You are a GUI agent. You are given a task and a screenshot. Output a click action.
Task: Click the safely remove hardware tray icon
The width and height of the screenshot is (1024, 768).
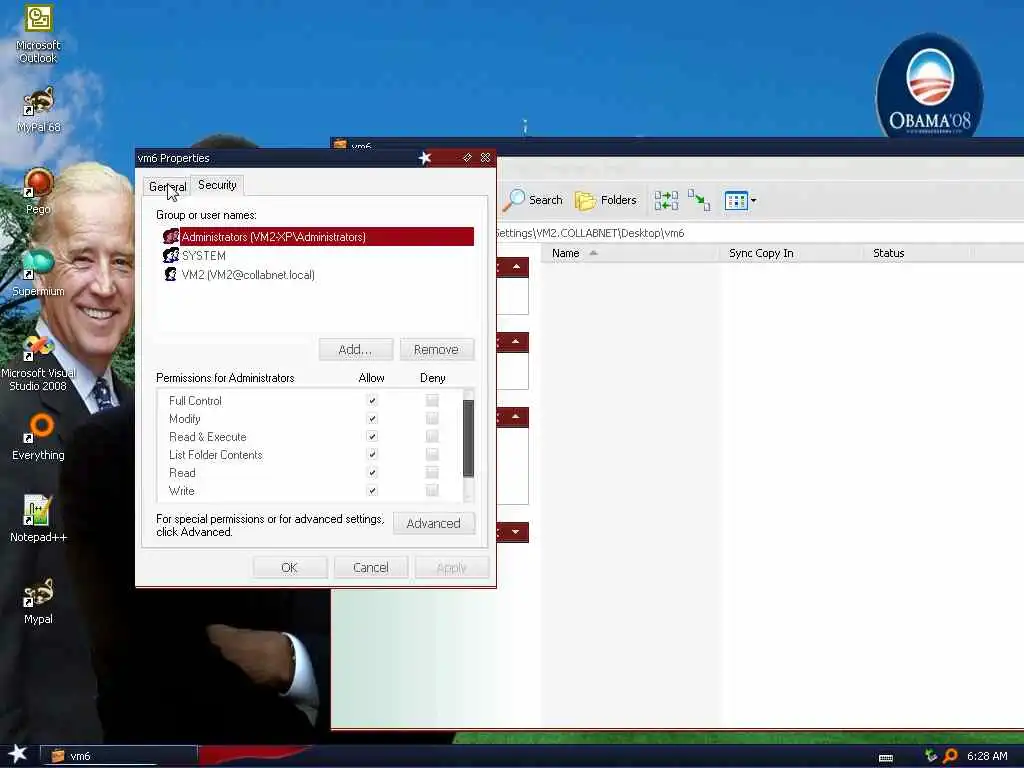pyautogui.click(x=931, y=756)
